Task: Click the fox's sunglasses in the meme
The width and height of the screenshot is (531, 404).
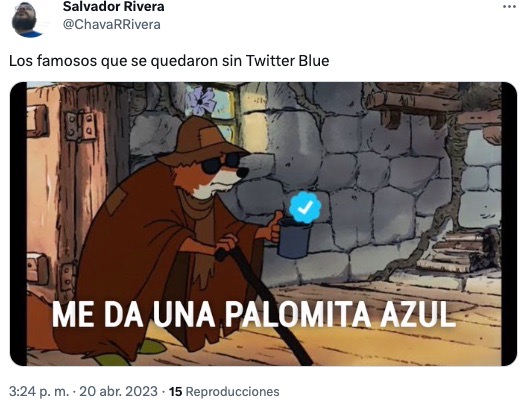Action: pyautogui.click(x=220, y=163)
